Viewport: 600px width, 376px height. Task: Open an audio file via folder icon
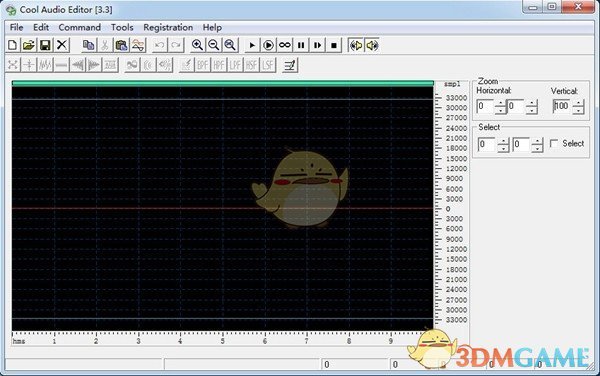(x=29, y=45)
